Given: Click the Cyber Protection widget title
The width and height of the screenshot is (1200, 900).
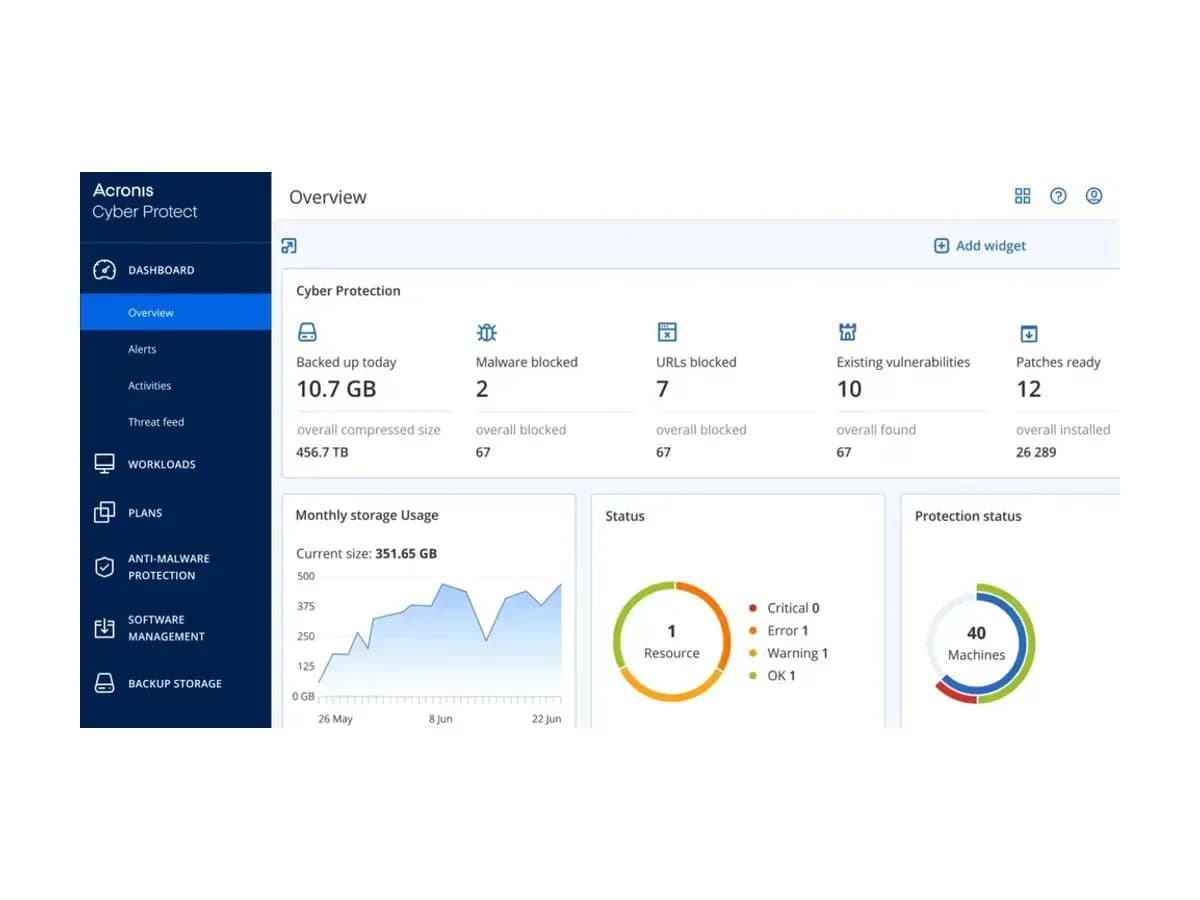Looking at the screenshot, I should click(348, 291).
